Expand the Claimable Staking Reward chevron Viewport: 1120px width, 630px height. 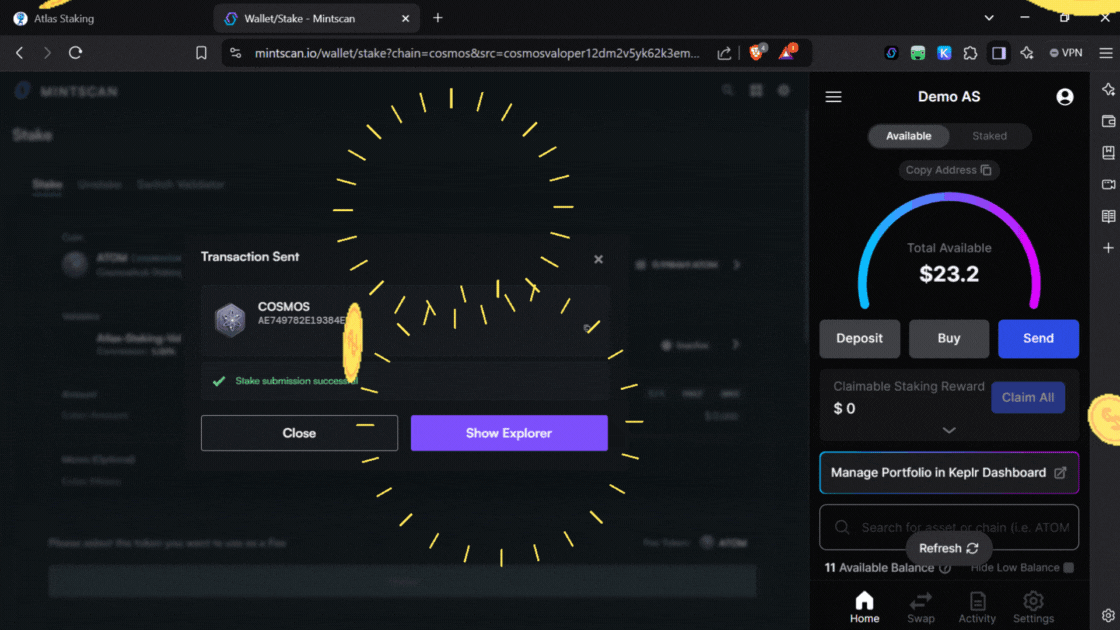click(x=949, y=430)
